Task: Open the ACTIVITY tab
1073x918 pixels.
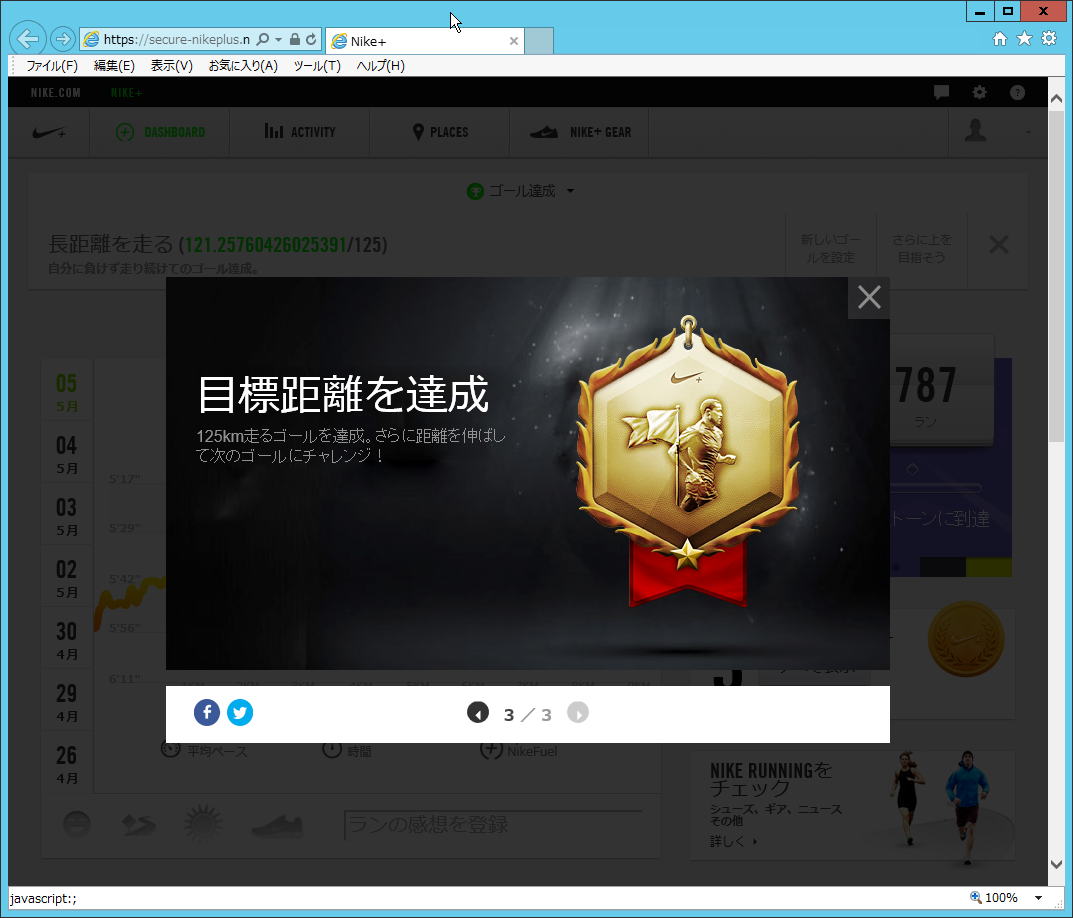Action: [300, 132]
